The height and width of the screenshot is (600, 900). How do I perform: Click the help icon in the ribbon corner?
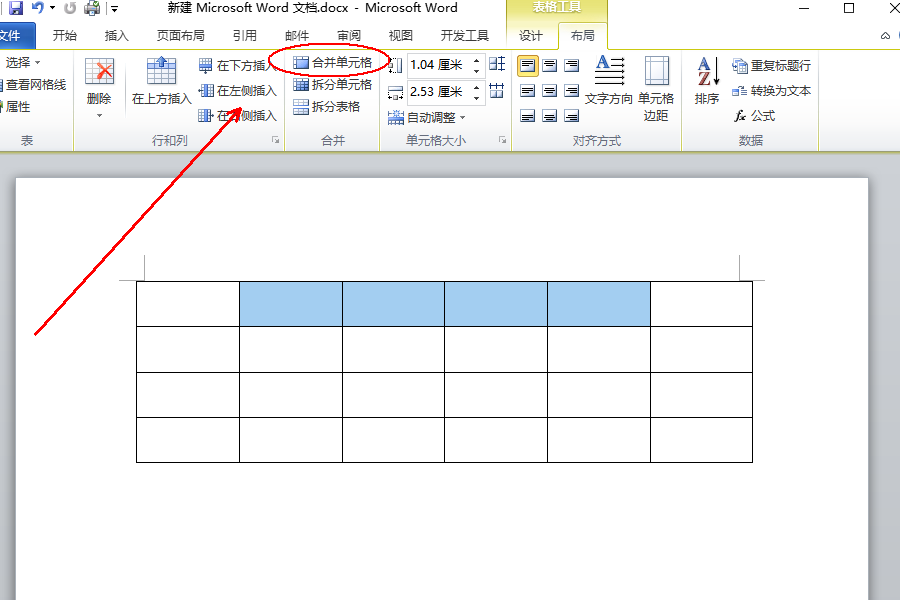pos(898,36)
